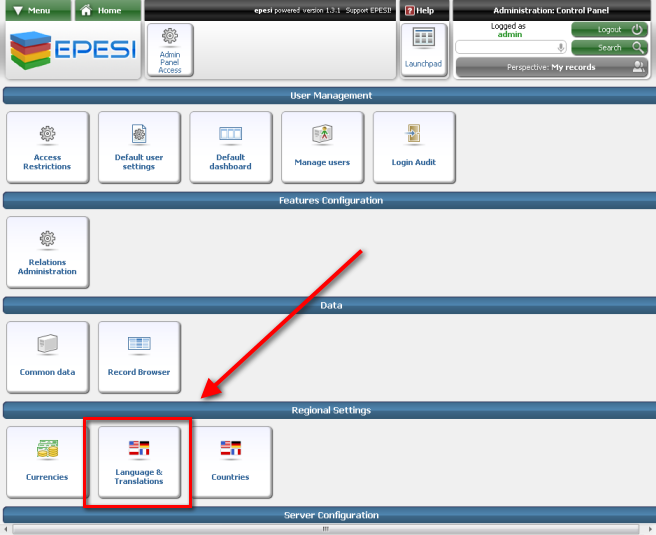Screen dimensions: 656x535
Task: Click epesi powered version 1.3.1 text
Action: click(x=297, y=10)
